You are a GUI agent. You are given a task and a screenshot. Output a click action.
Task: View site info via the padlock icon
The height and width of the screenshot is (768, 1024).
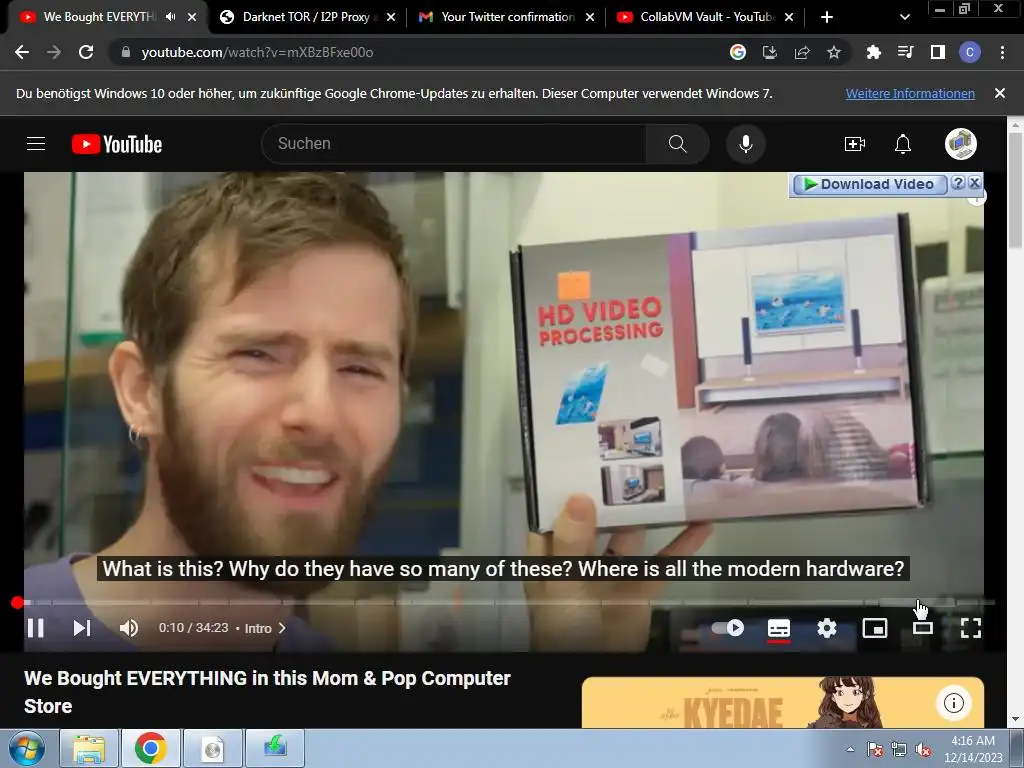click(126, 52)
